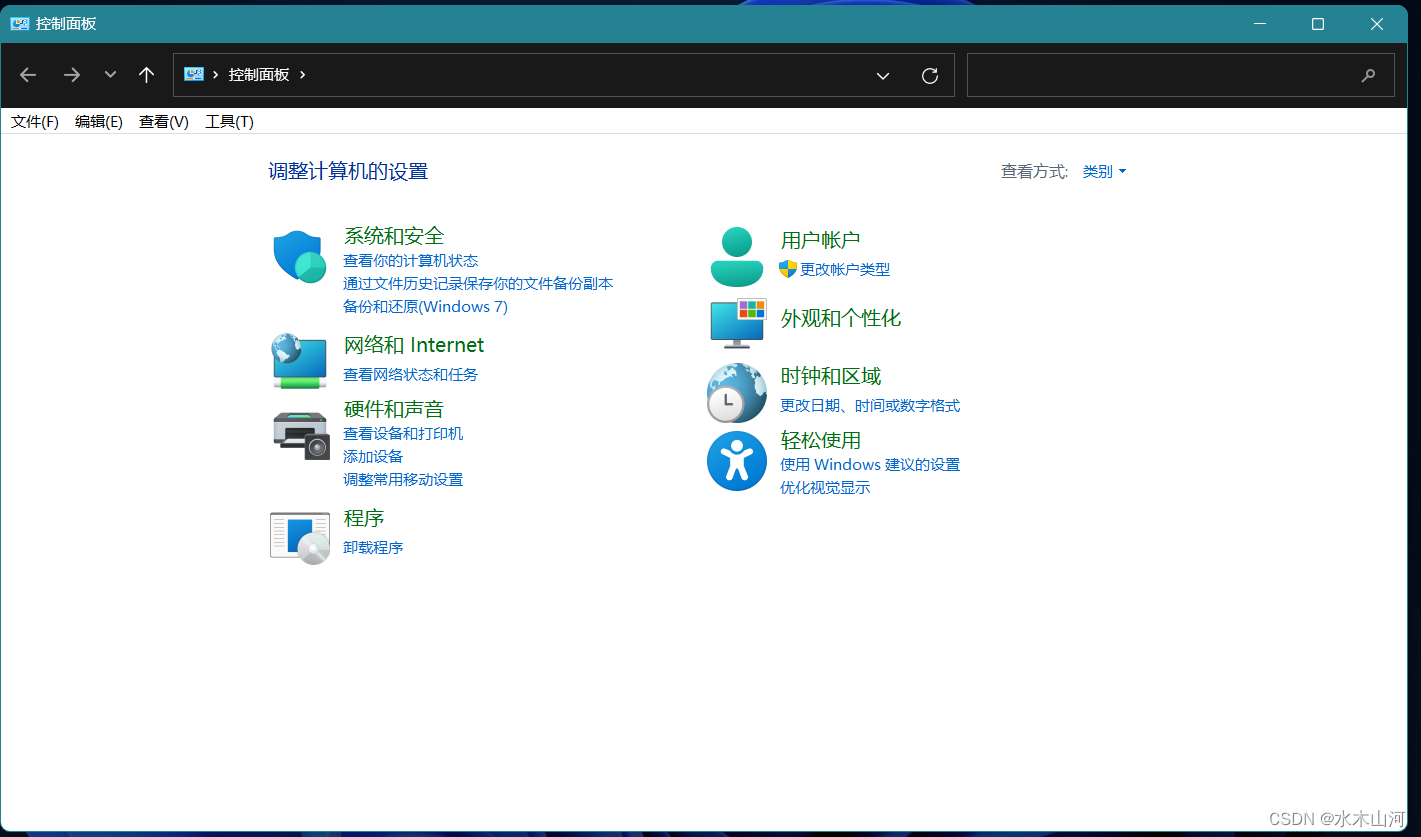Click the 更改帐户类型 link
Screen dimensions: 1421x837
[845, 269]
